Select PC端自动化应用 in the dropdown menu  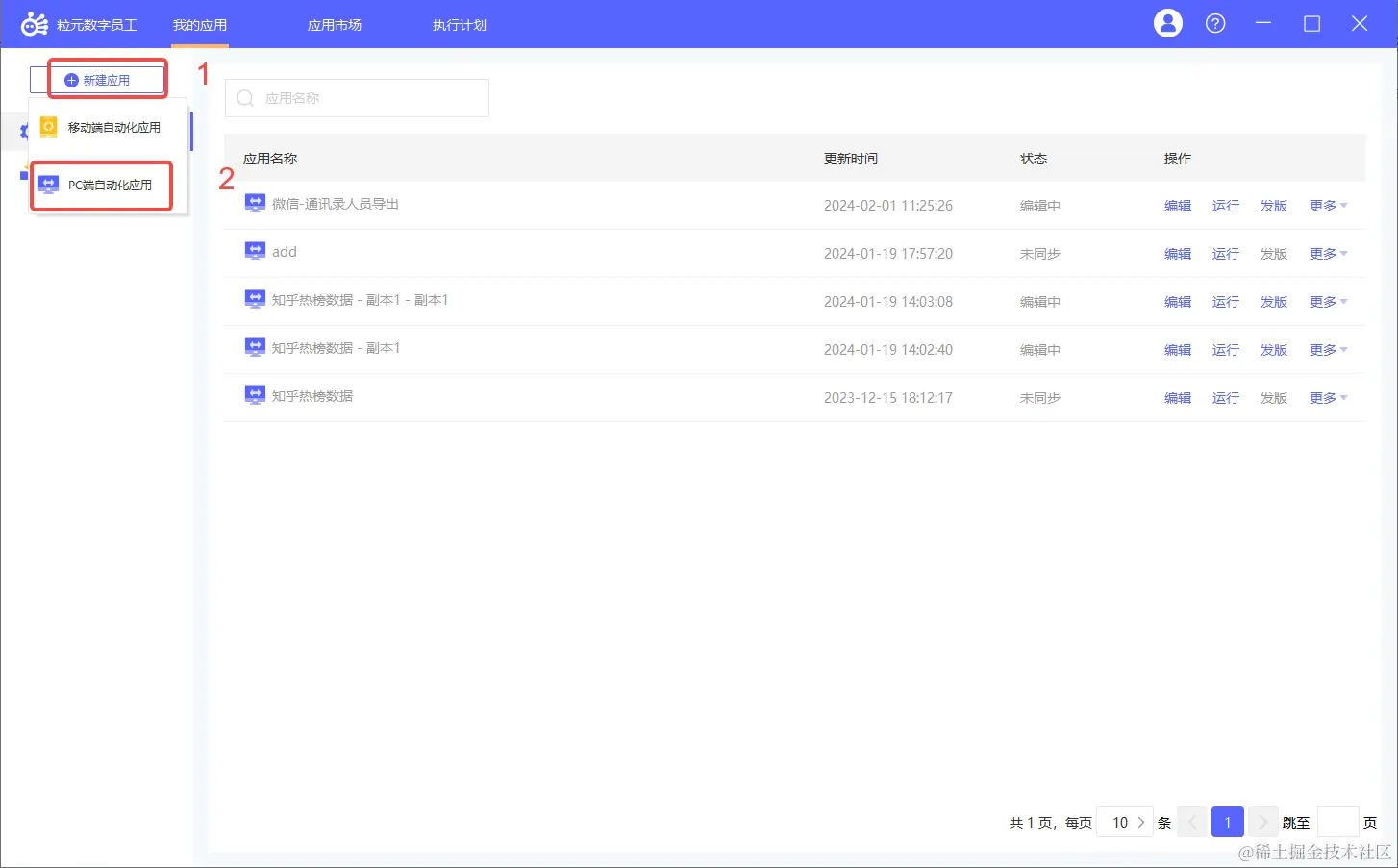(108, 185)
